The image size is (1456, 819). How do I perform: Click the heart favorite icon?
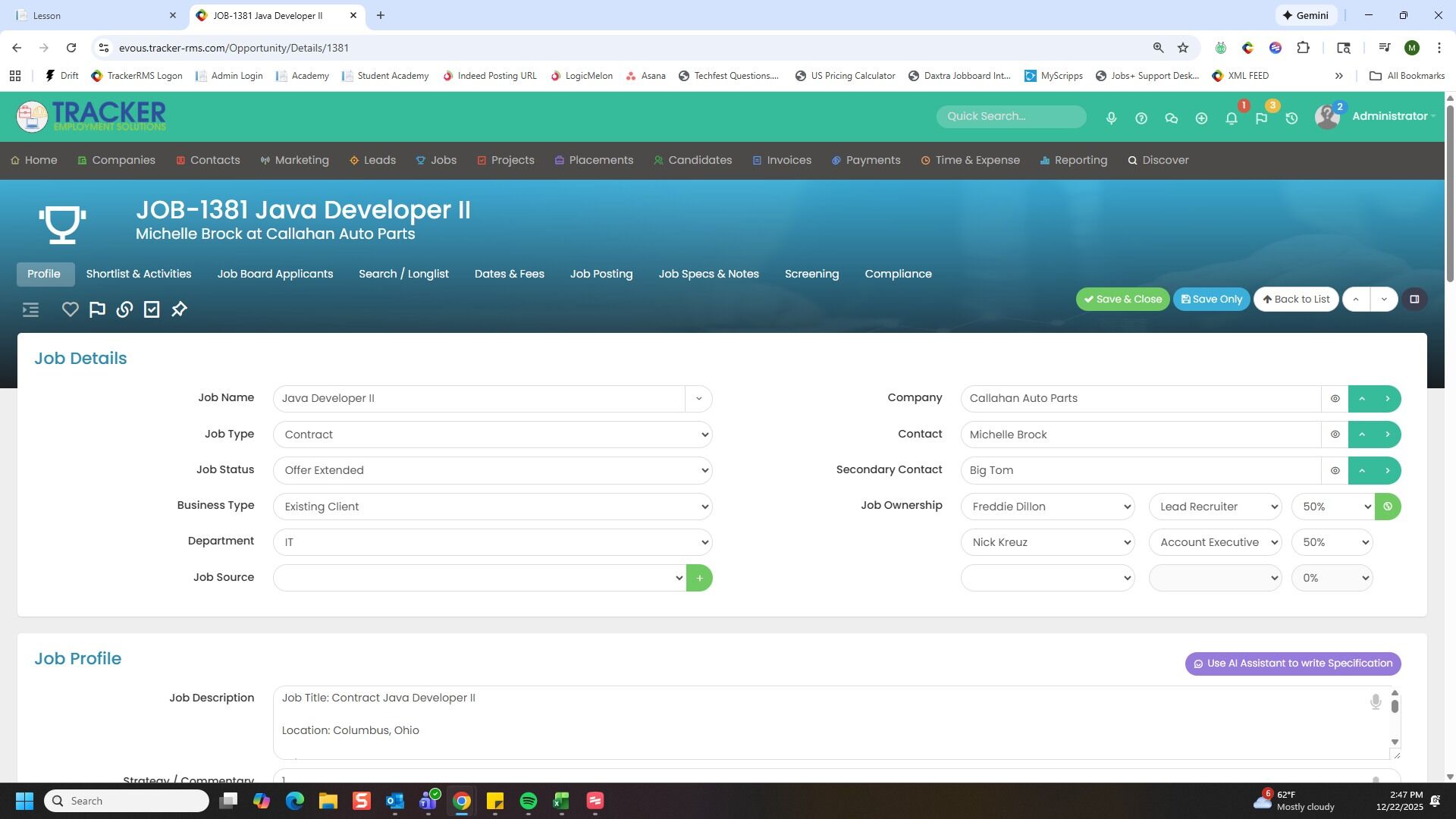[70, 309]
